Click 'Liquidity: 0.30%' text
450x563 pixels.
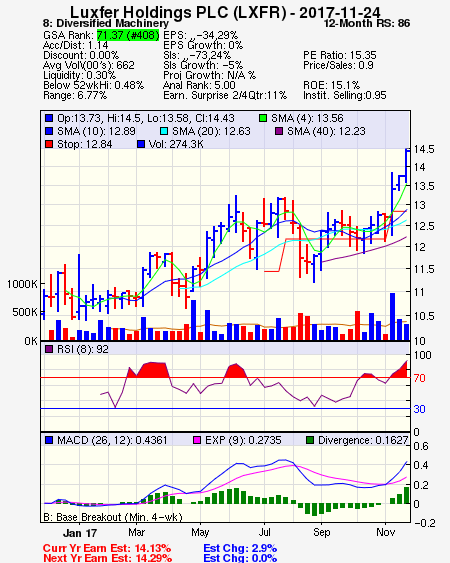79,75
